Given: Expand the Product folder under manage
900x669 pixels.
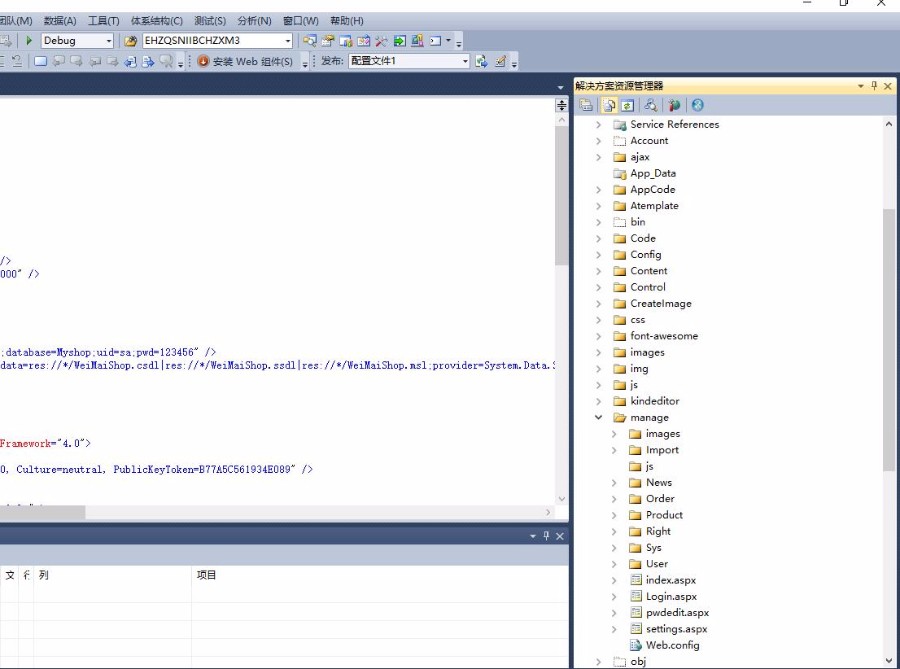Looking at the screenshot, I should [x=614, y=515].
